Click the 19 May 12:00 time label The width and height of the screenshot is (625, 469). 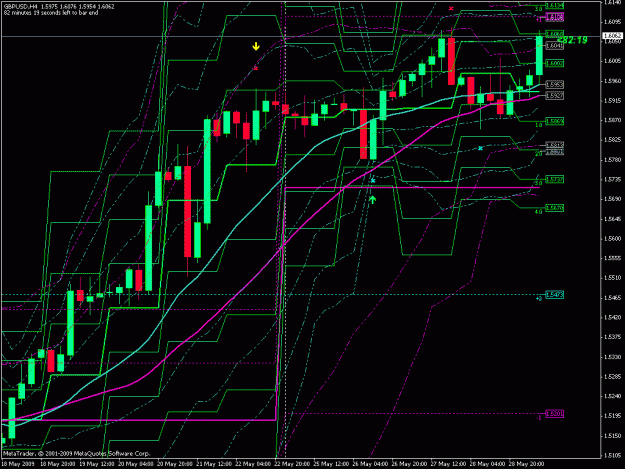tap(96, 464)
